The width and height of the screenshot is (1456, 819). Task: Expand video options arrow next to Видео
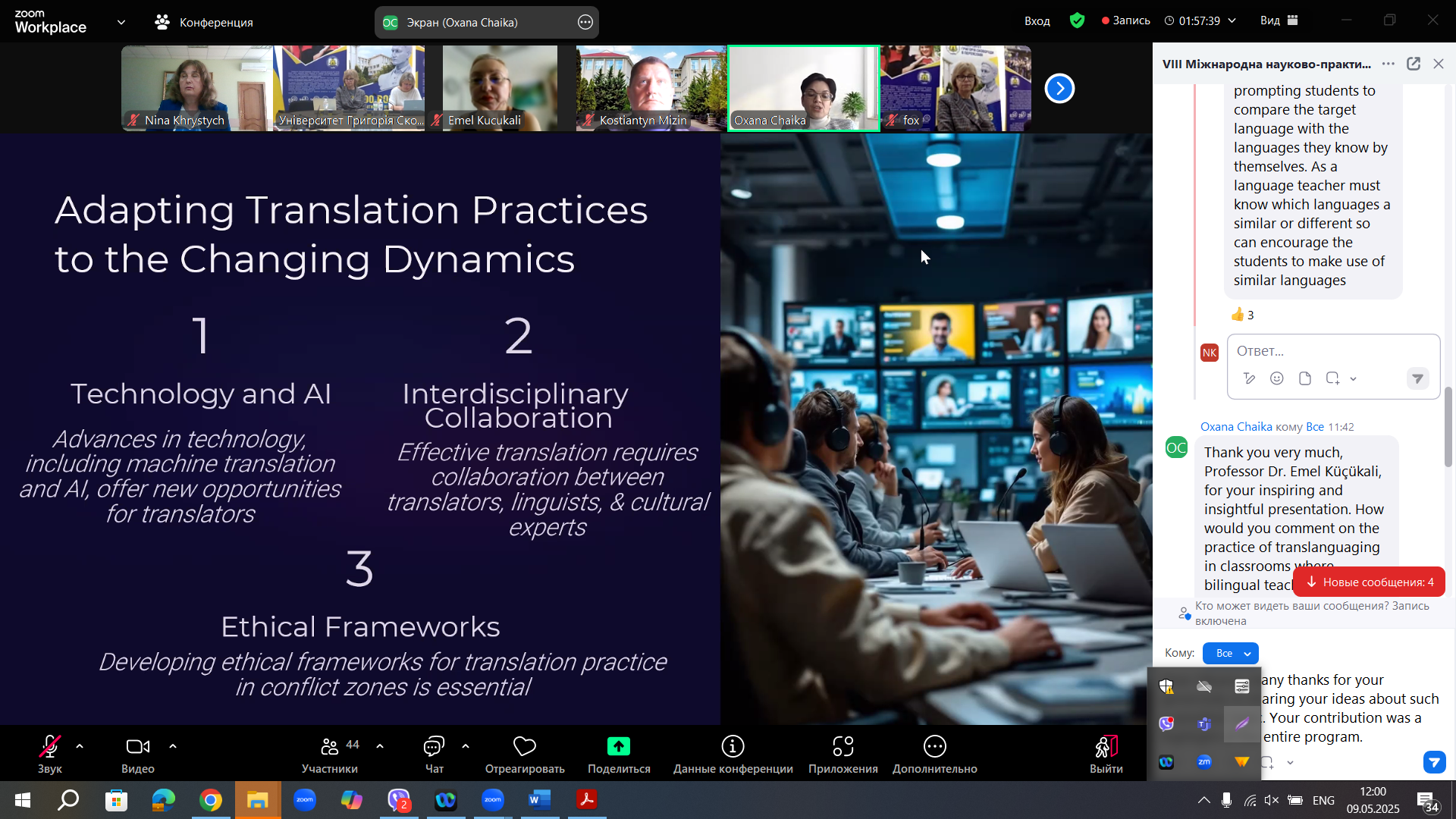(x=173, y=746)
